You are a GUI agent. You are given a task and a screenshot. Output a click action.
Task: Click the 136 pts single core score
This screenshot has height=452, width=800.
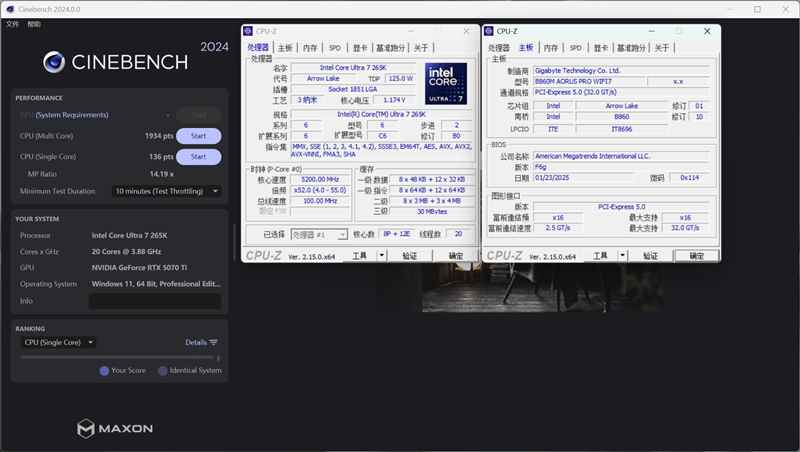pyautogui.click(x=161, y=157)
